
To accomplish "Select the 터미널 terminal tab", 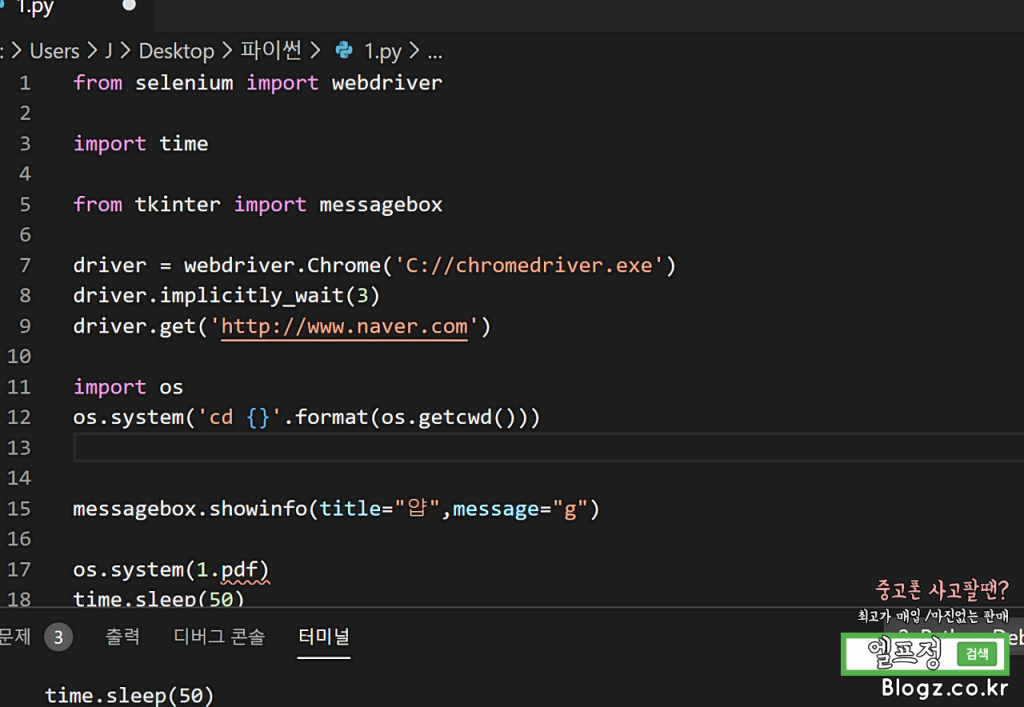I will (x=324, y=636).
